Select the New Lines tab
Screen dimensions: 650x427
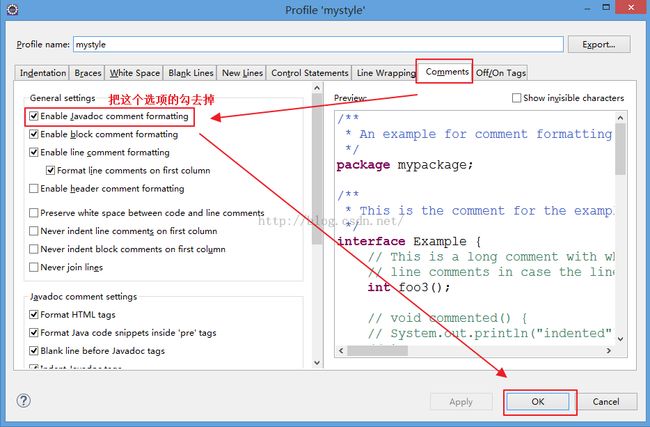click(242, 73)
